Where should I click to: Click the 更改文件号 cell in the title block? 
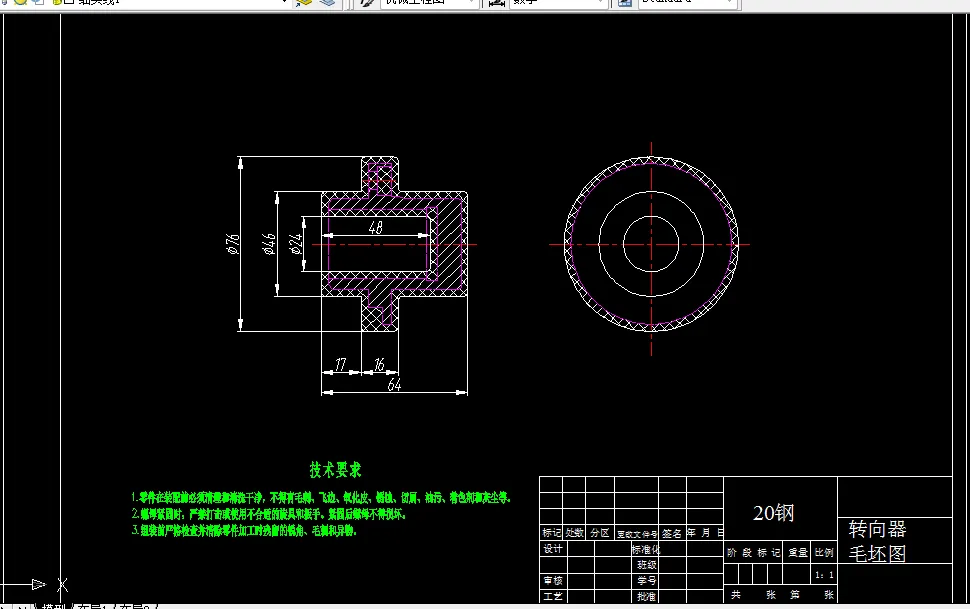(x=637, y=534)
